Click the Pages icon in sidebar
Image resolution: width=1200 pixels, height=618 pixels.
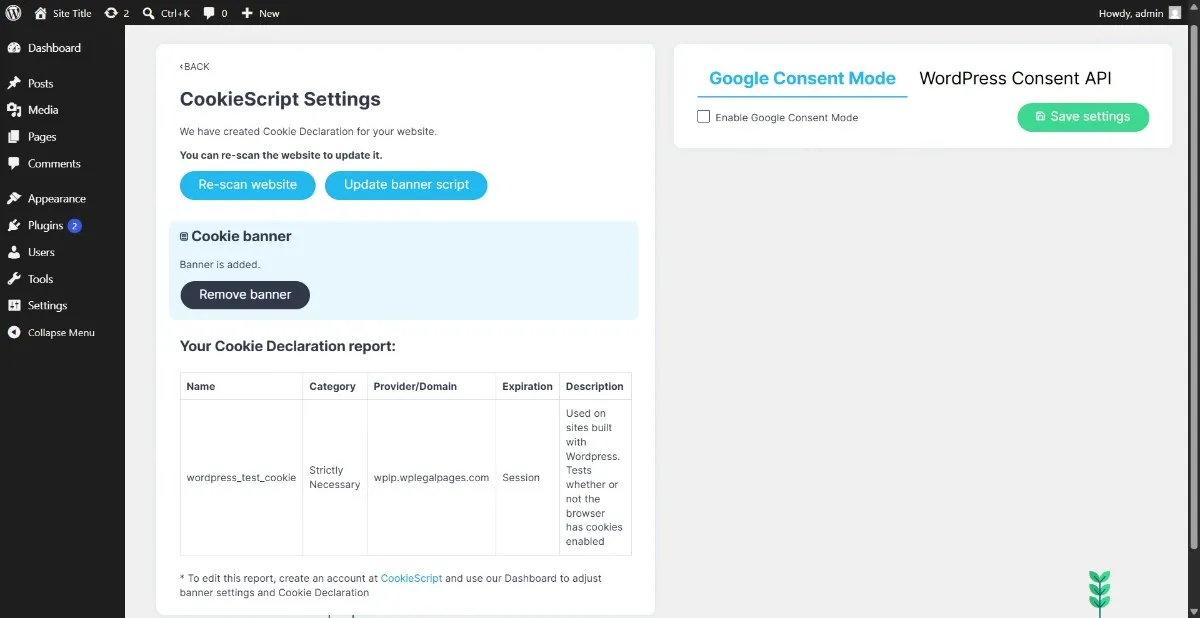click(x=14, y=137)
